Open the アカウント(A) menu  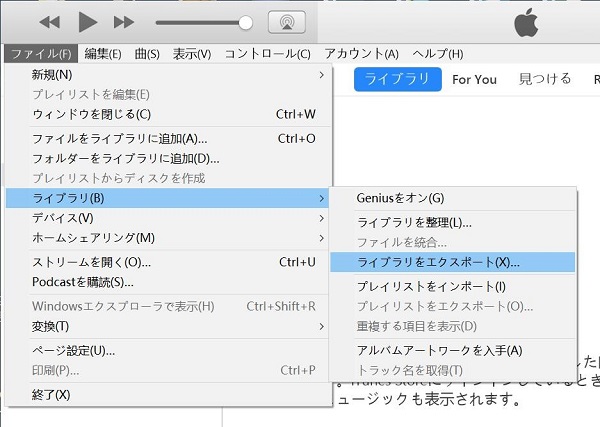tap(362, 54)
